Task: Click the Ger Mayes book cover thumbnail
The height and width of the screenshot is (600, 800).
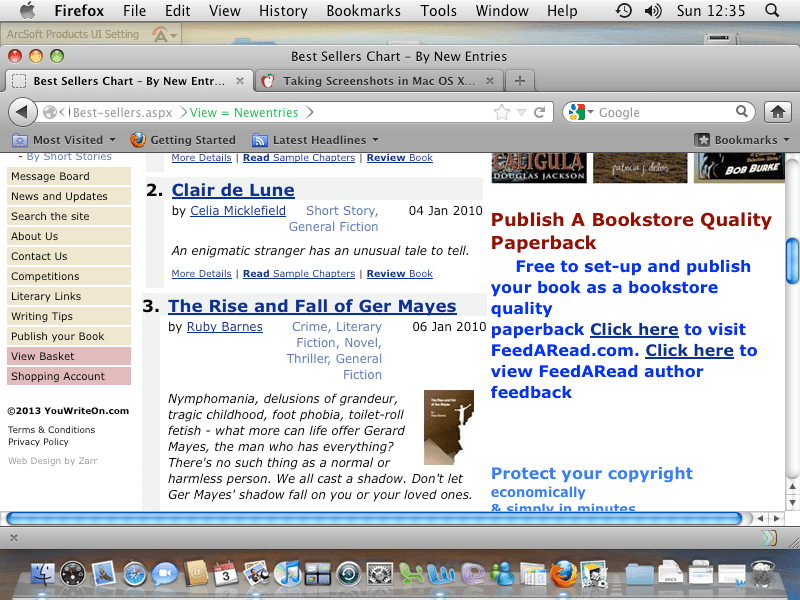Action: [x=449, y=427]
